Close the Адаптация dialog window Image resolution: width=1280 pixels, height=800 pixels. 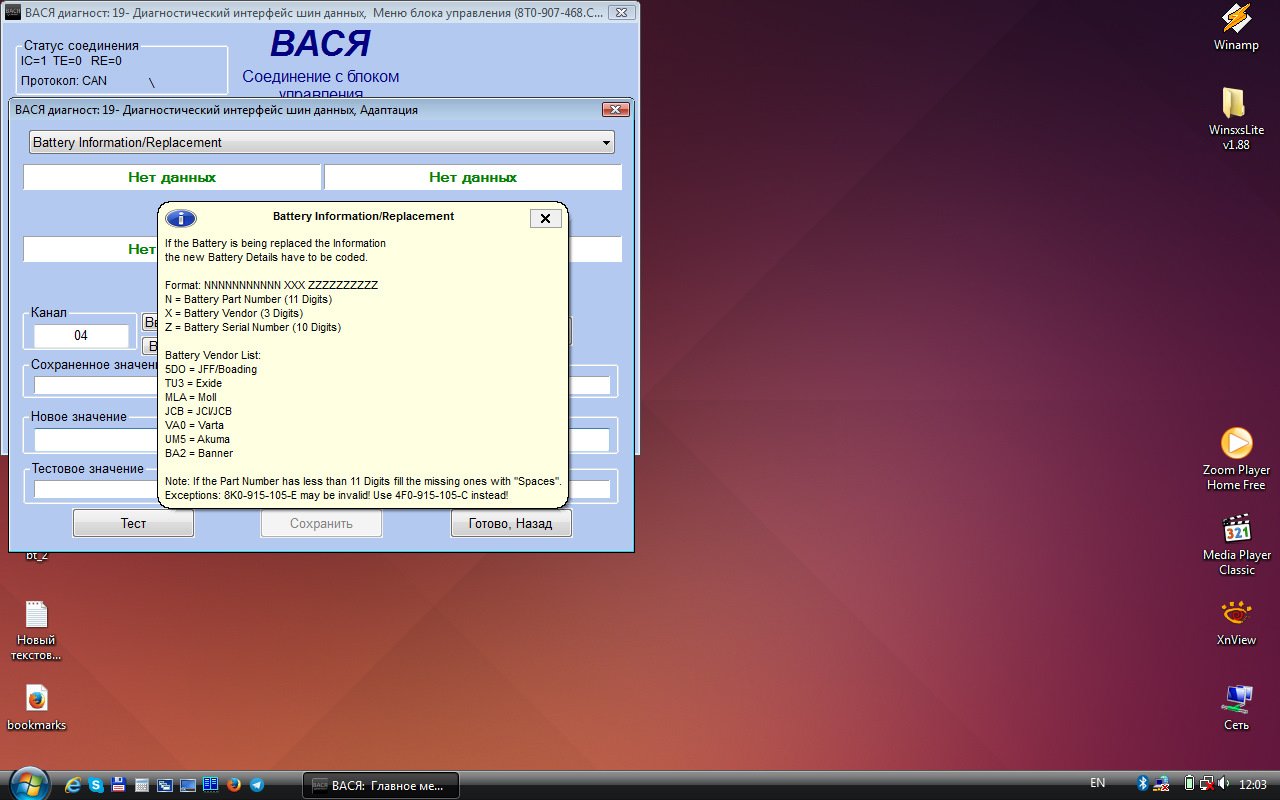coord(614,110)
